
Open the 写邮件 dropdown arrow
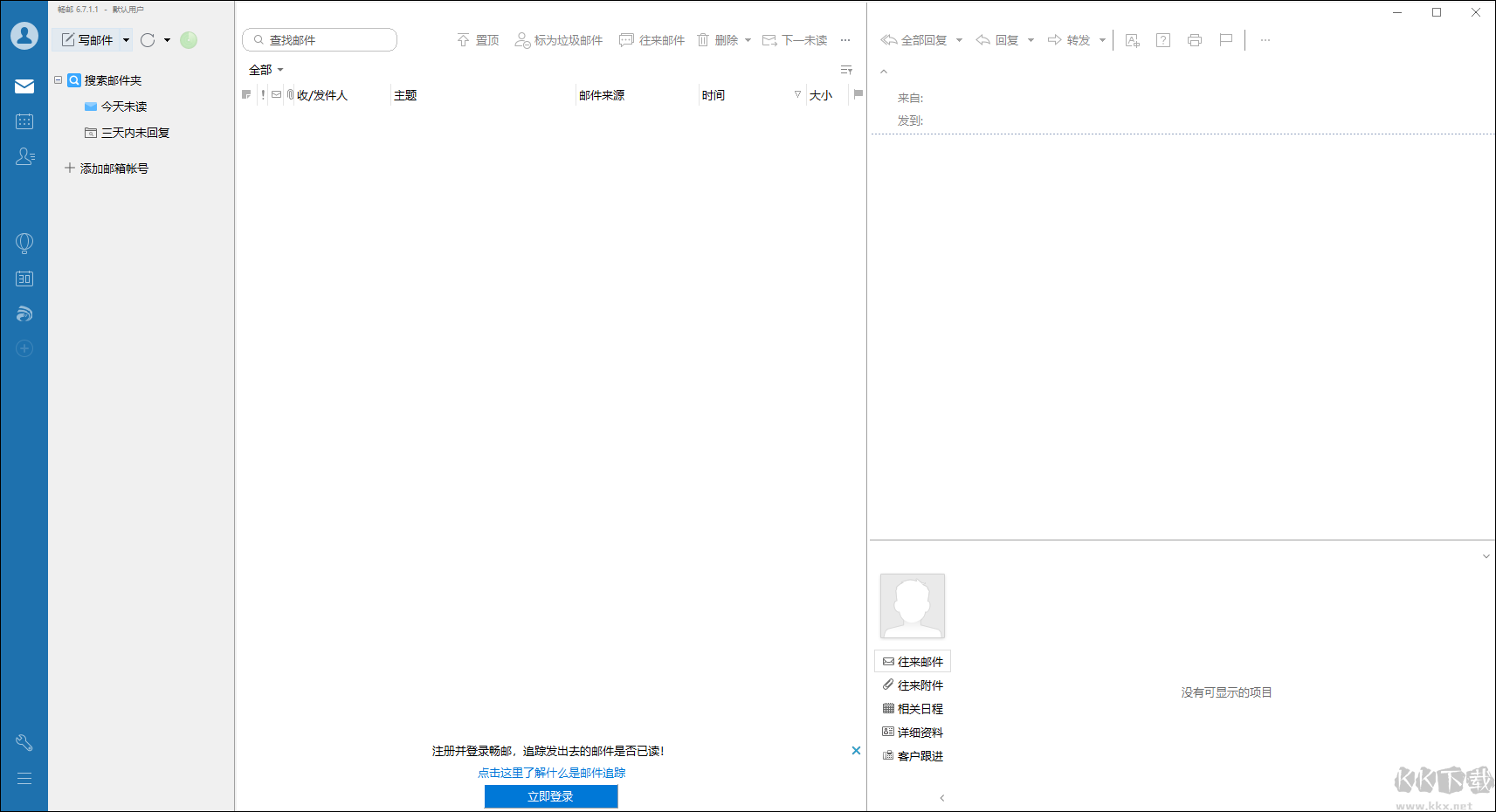click(x=126, y=40)
